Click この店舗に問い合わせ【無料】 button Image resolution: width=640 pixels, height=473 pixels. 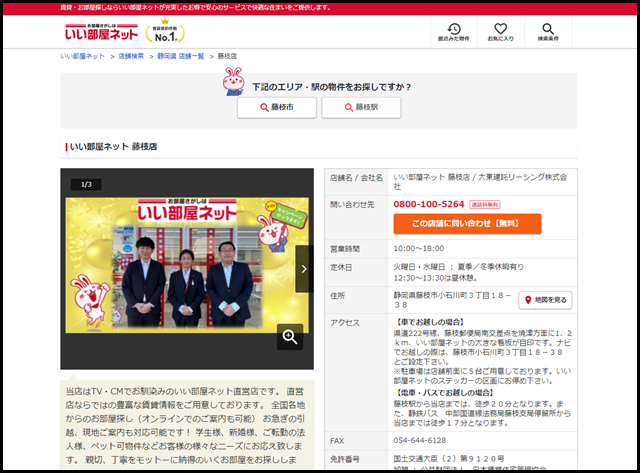pyautogui.click(x=467, y=224)
